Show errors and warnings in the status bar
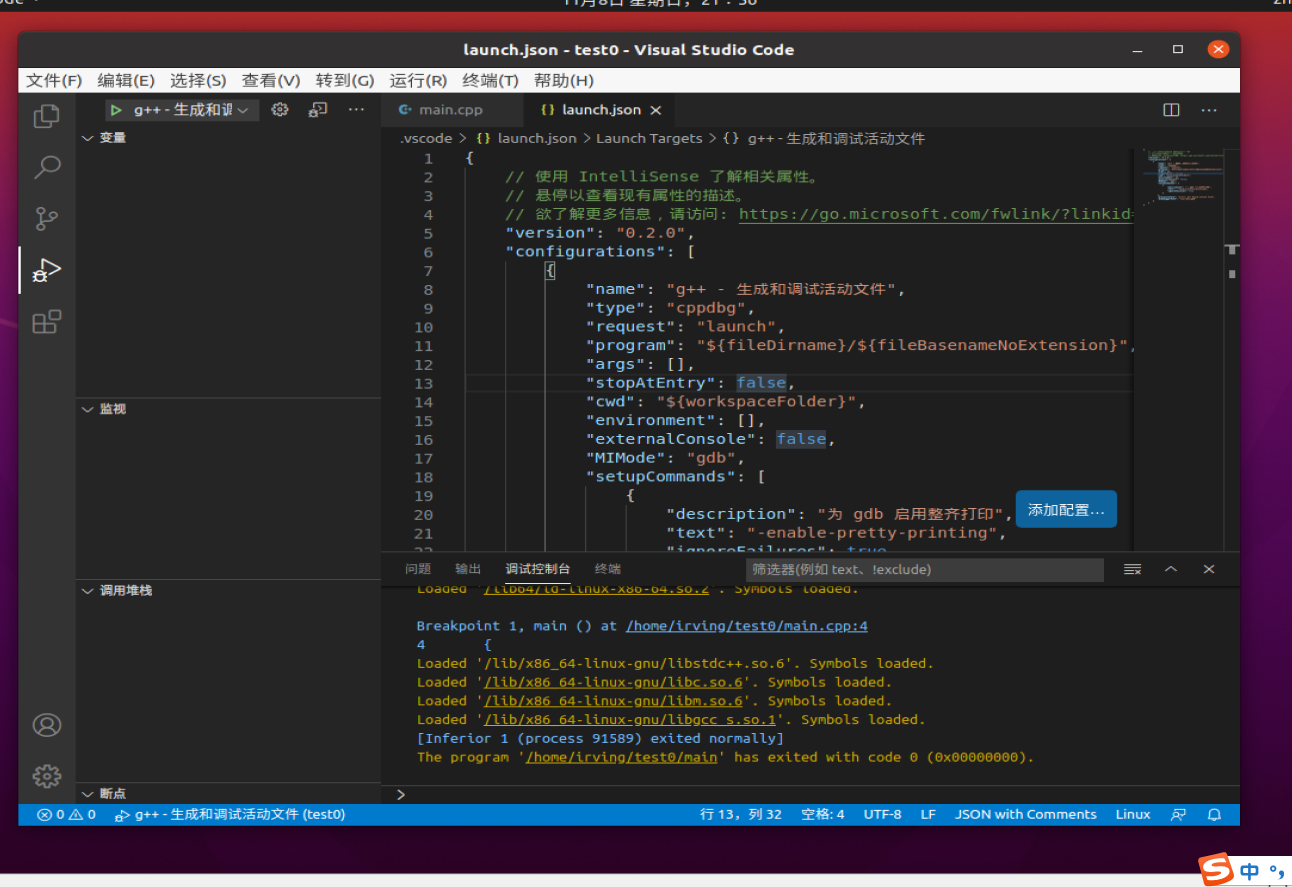This screenshot has width=1292, height=887. 67,814
